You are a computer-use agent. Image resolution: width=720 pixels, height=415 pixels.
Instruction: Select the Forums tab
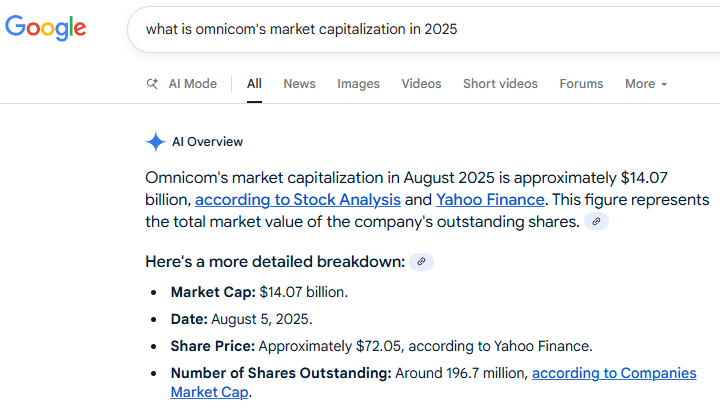pyautogui.click(x=581, y=84)
